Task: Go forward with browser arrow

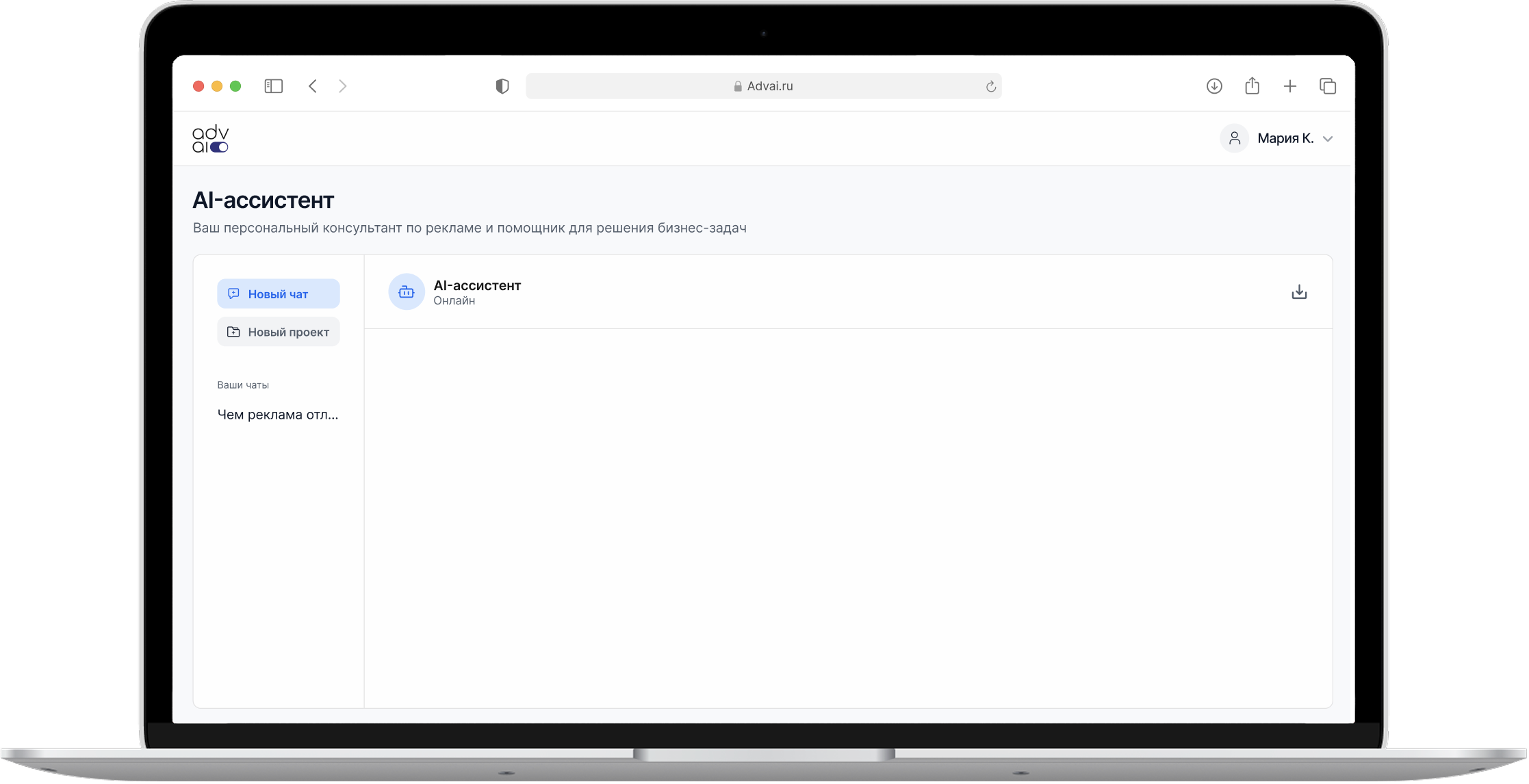Action: 343,86
